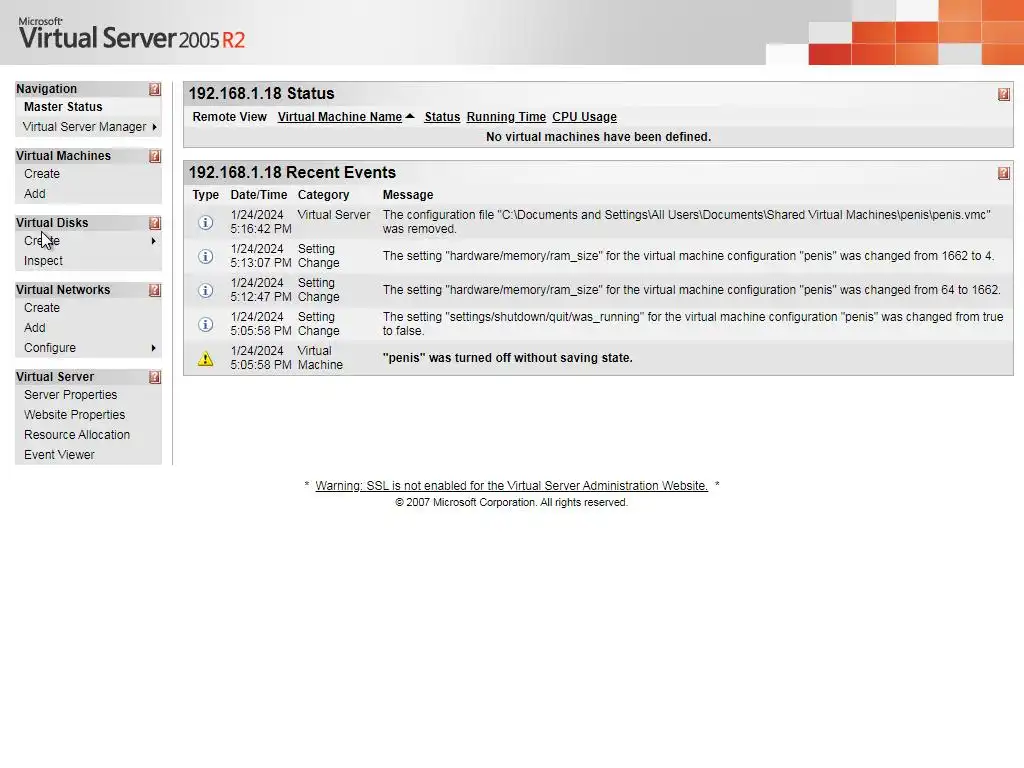Screen dimensions: 1024x768
Task: Open Master Status page
Action: tap(63, 107)
